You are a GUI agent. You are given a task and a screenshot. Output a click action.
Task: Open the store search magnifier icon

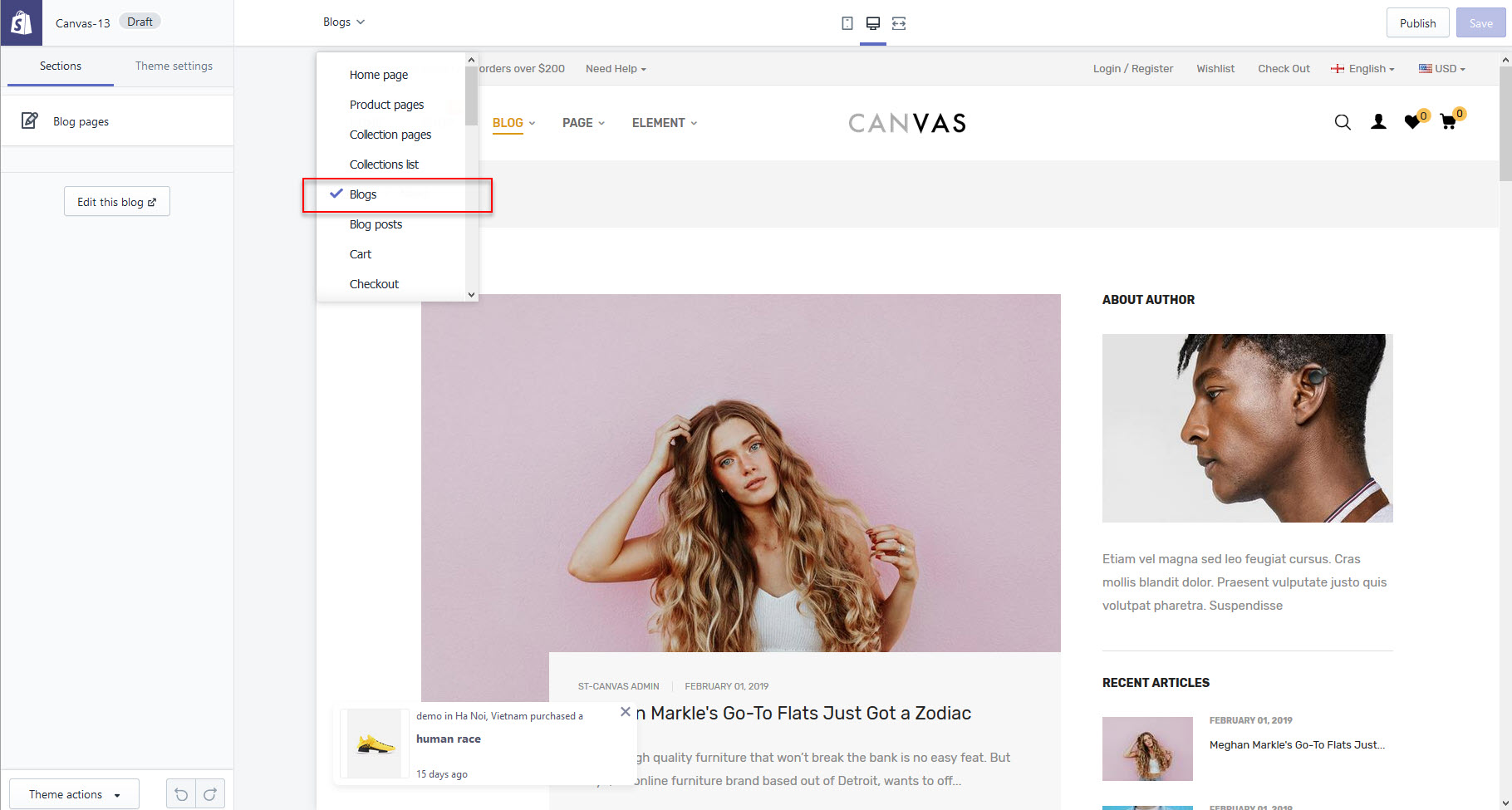pyautogui.click(x=1343, y=123)
